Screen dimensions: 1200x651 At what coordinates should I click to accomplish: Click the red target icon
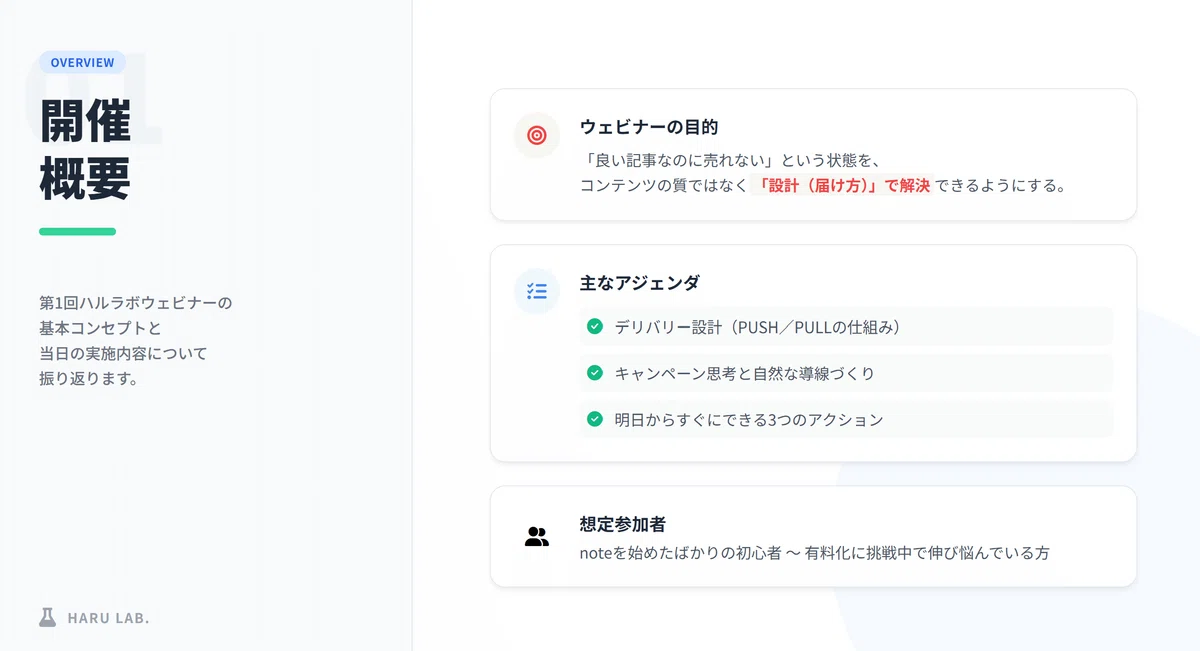point(537,135)
